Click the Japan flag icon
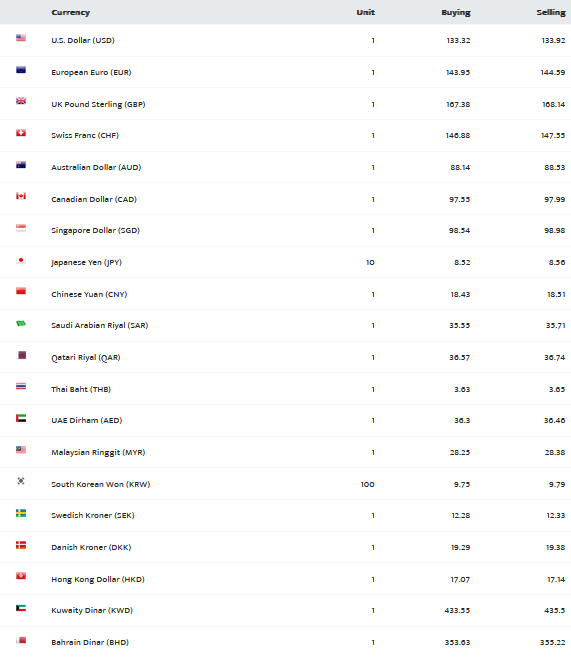 [x=21, y=260]
